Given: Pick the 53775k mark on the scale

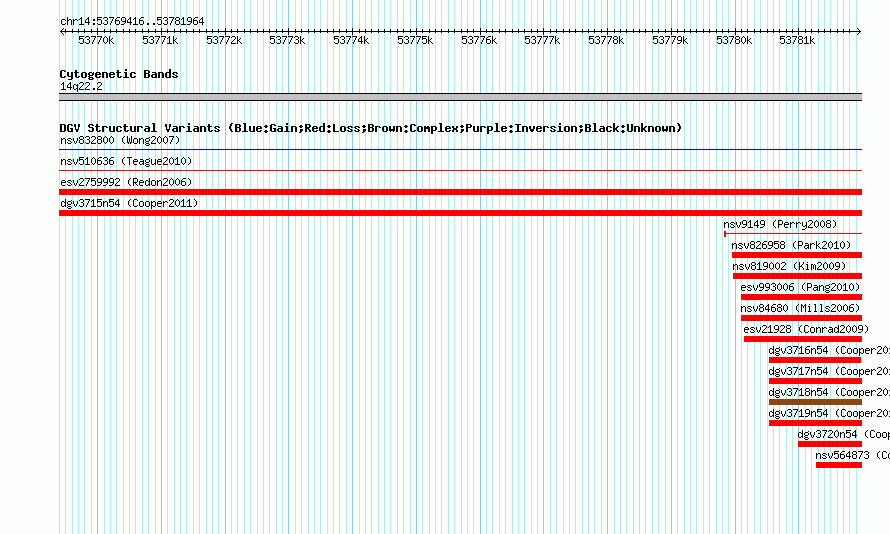Looking at the screenshot, I should point(415,40).
